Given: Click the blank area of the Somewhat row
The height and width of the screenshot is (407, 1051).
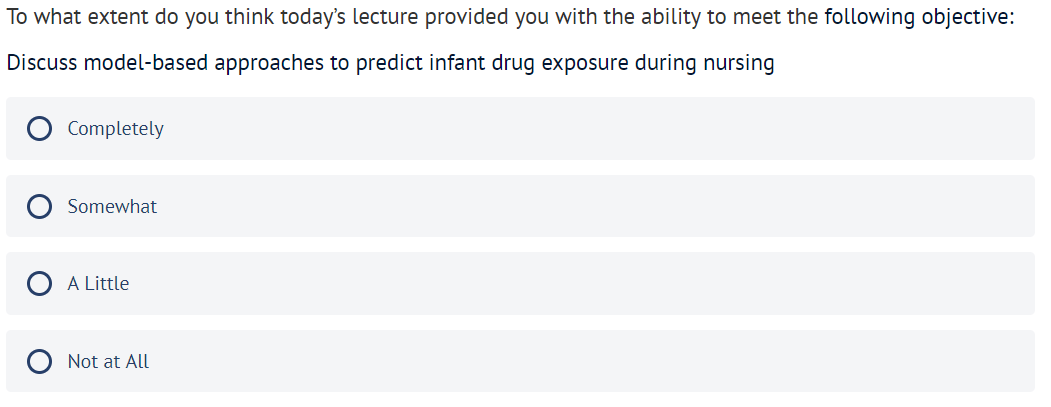Looking at the screenshot, I should pos(600,207).
